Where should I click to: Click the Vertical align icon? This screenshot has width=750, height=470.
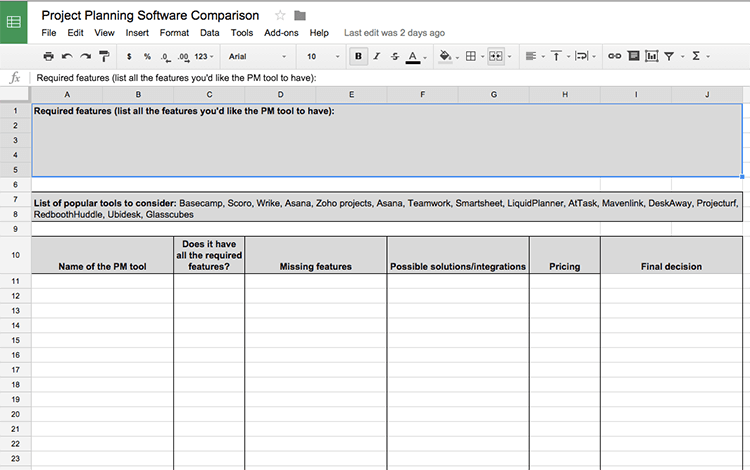pyautogui.click(x=556, y=56)
